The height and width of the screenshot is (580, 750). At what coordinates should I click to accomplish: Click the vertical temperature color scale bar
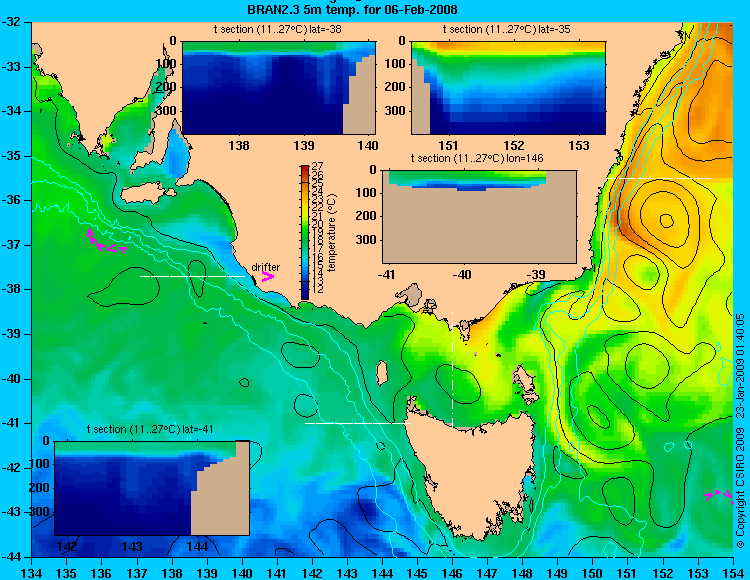305,232
